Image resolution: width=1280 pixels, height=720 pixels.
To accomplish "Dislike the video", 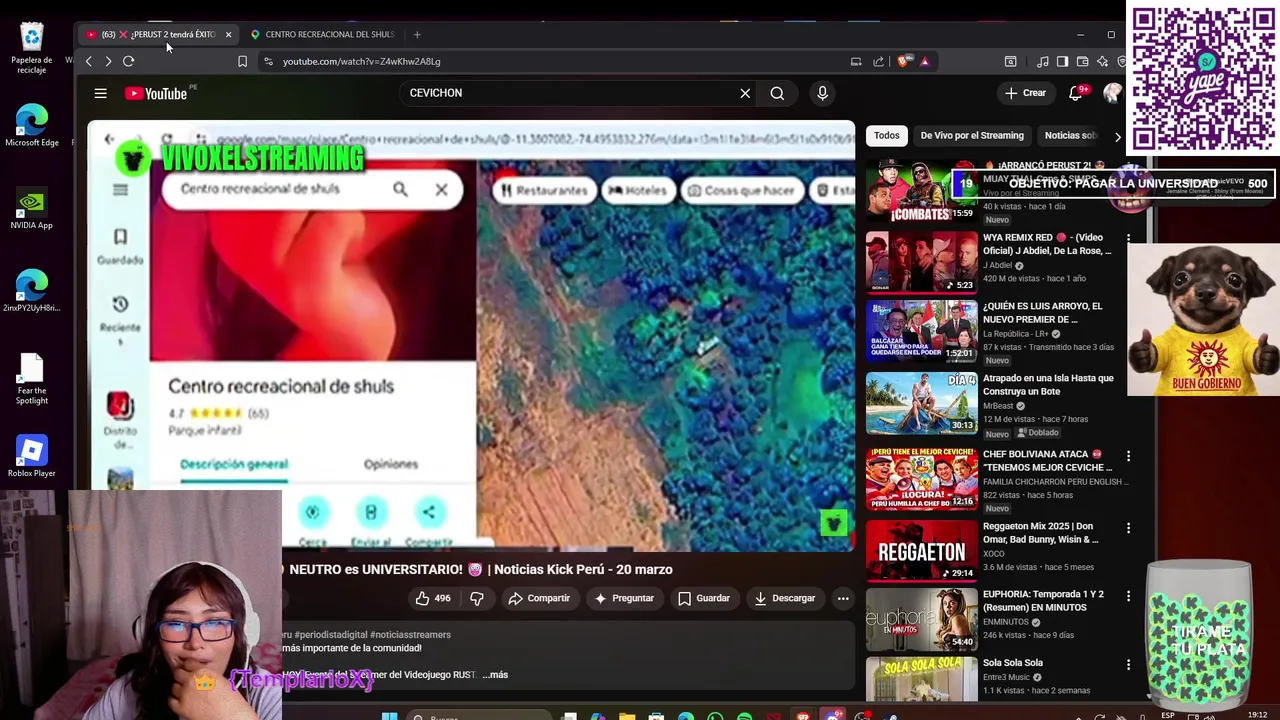I will click(477, 598).
